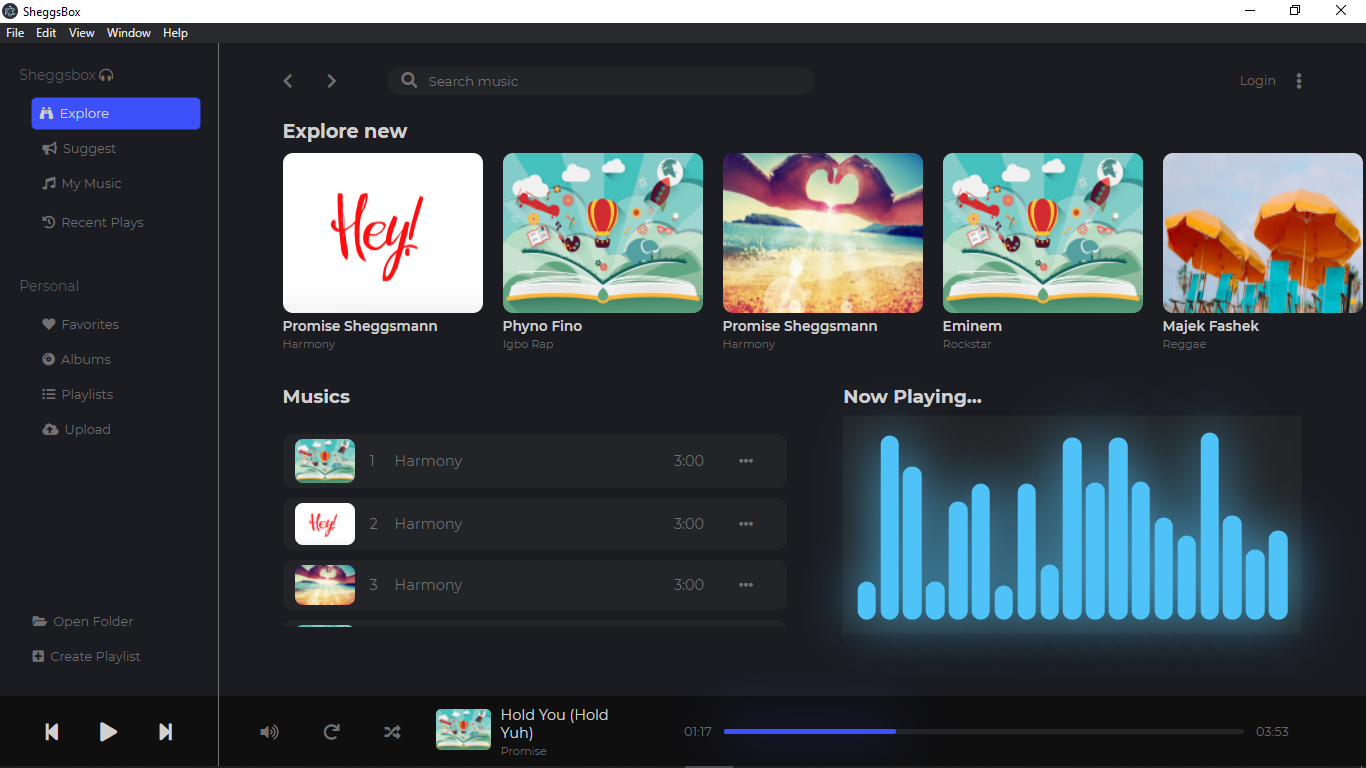
Task: Click the Login link
Action: pos(1257,81)
